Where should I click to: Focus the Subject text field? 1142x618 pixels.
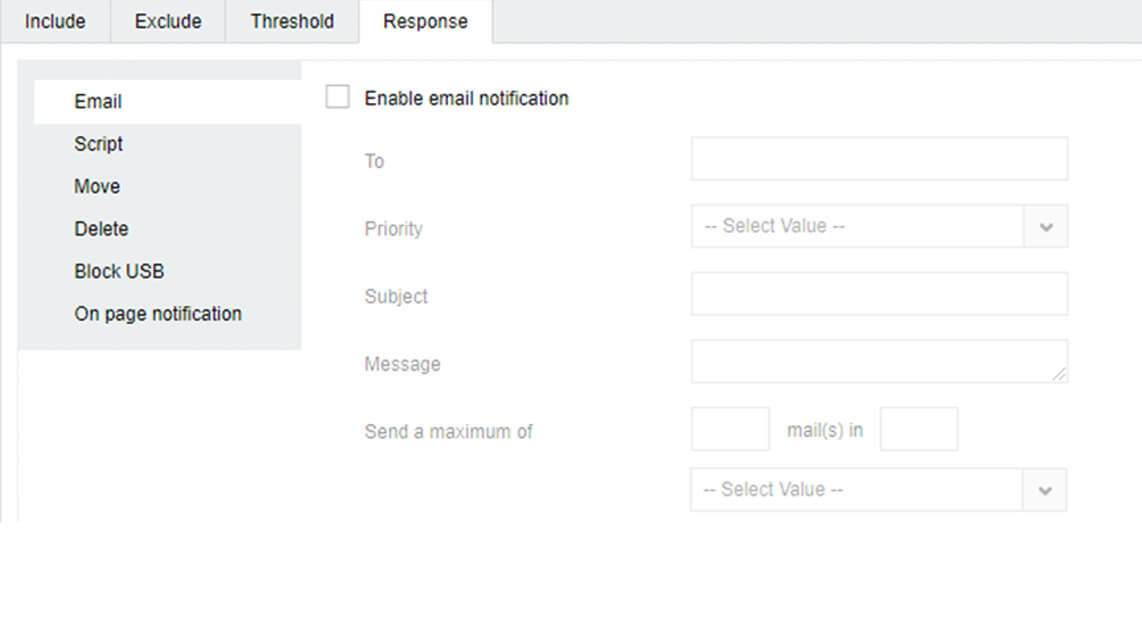point(879,294)
